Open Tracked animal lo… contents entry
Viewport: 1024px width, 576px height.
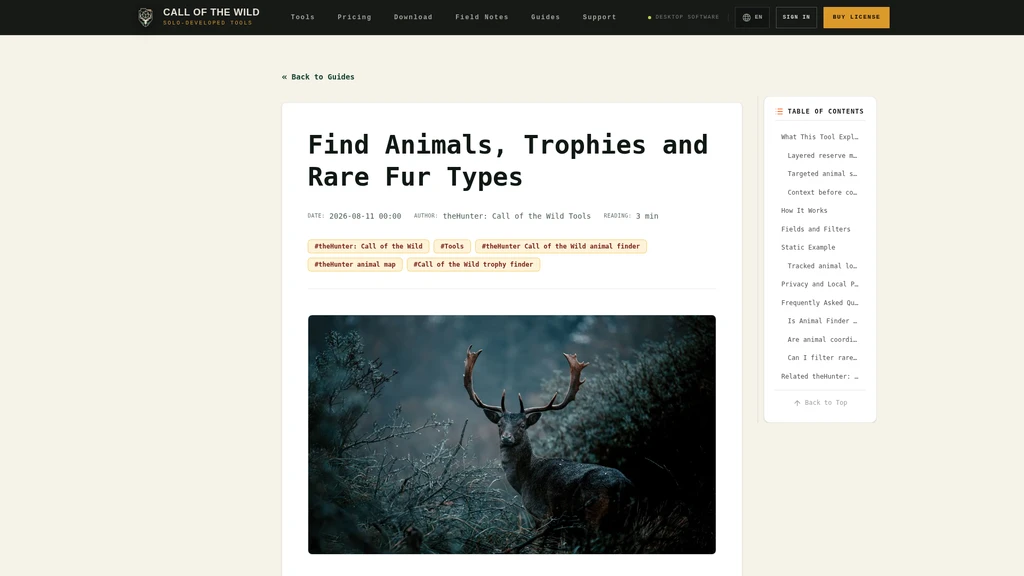point(822,266)
